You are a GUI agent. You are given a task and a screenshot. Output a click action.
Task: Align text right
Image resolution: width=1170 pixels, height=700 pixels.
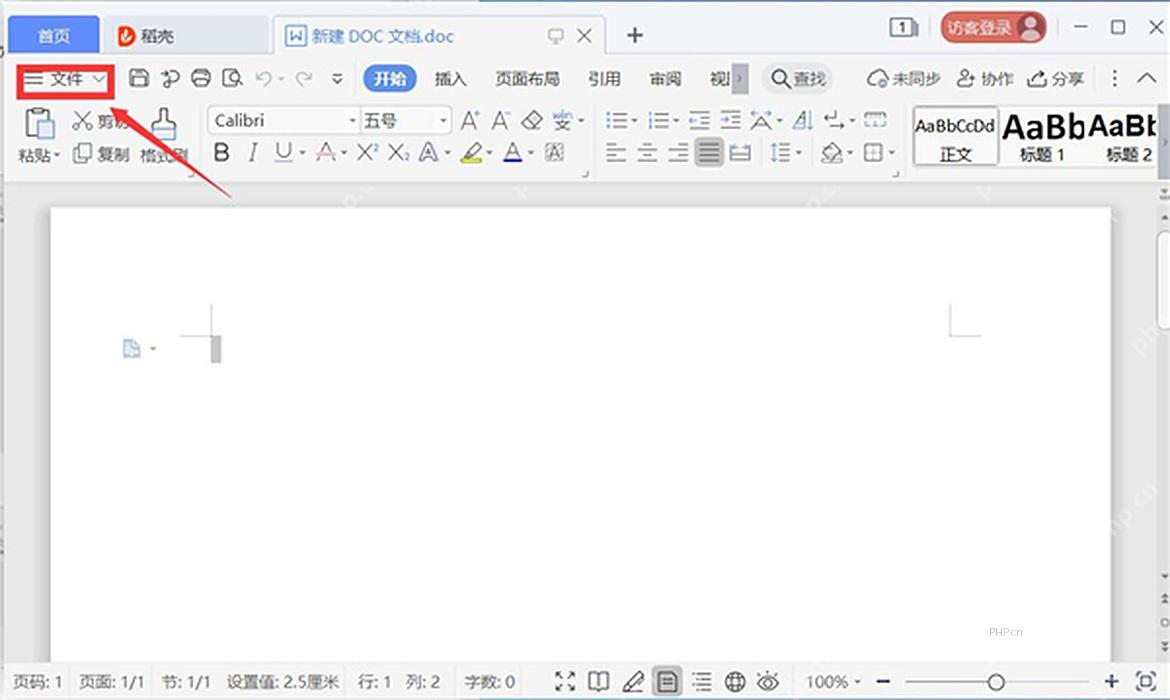(x=678, y=154)
